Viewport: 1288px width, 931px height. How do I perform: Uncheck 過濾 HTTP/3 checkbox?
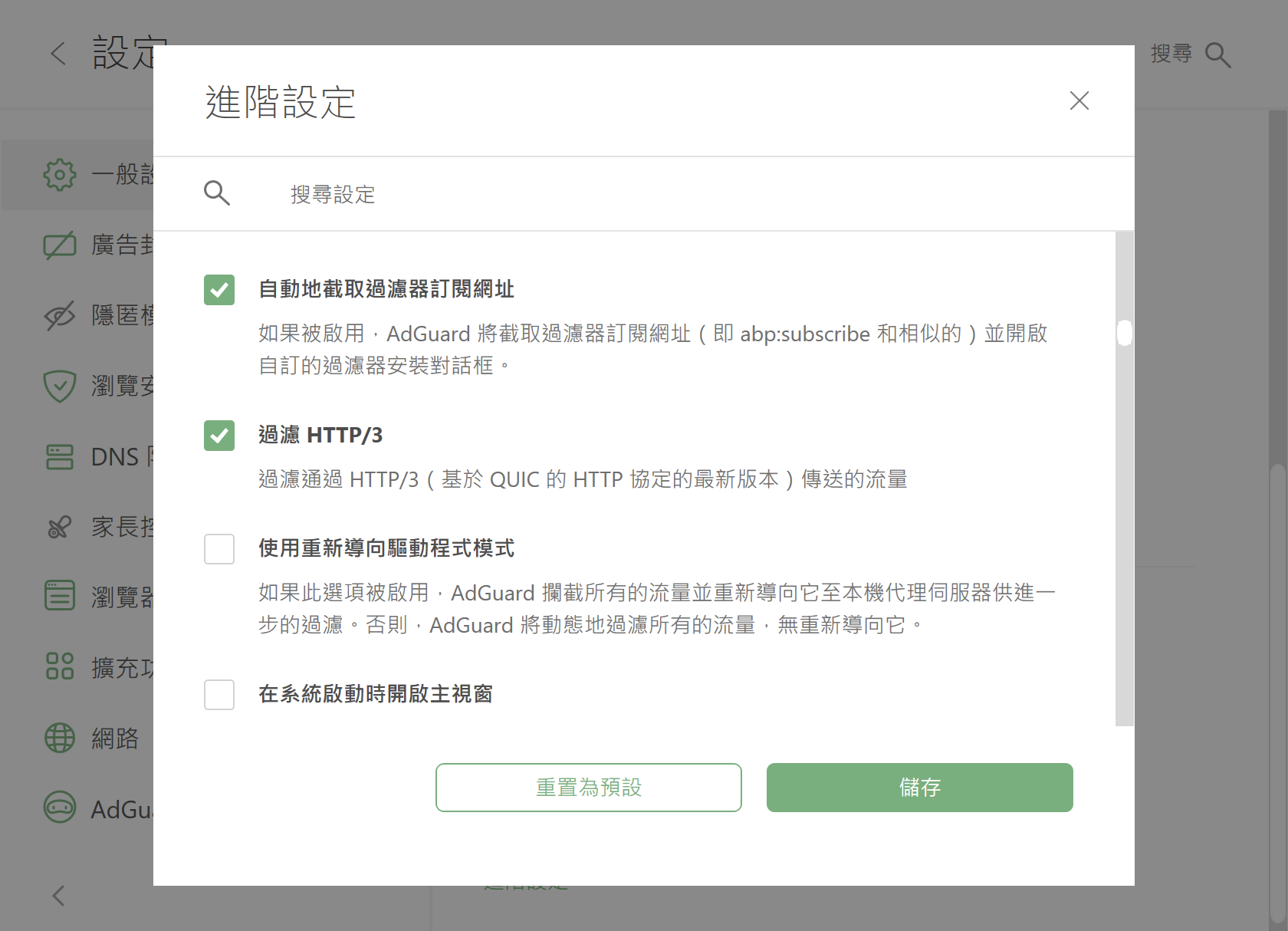tap(219, 436)
